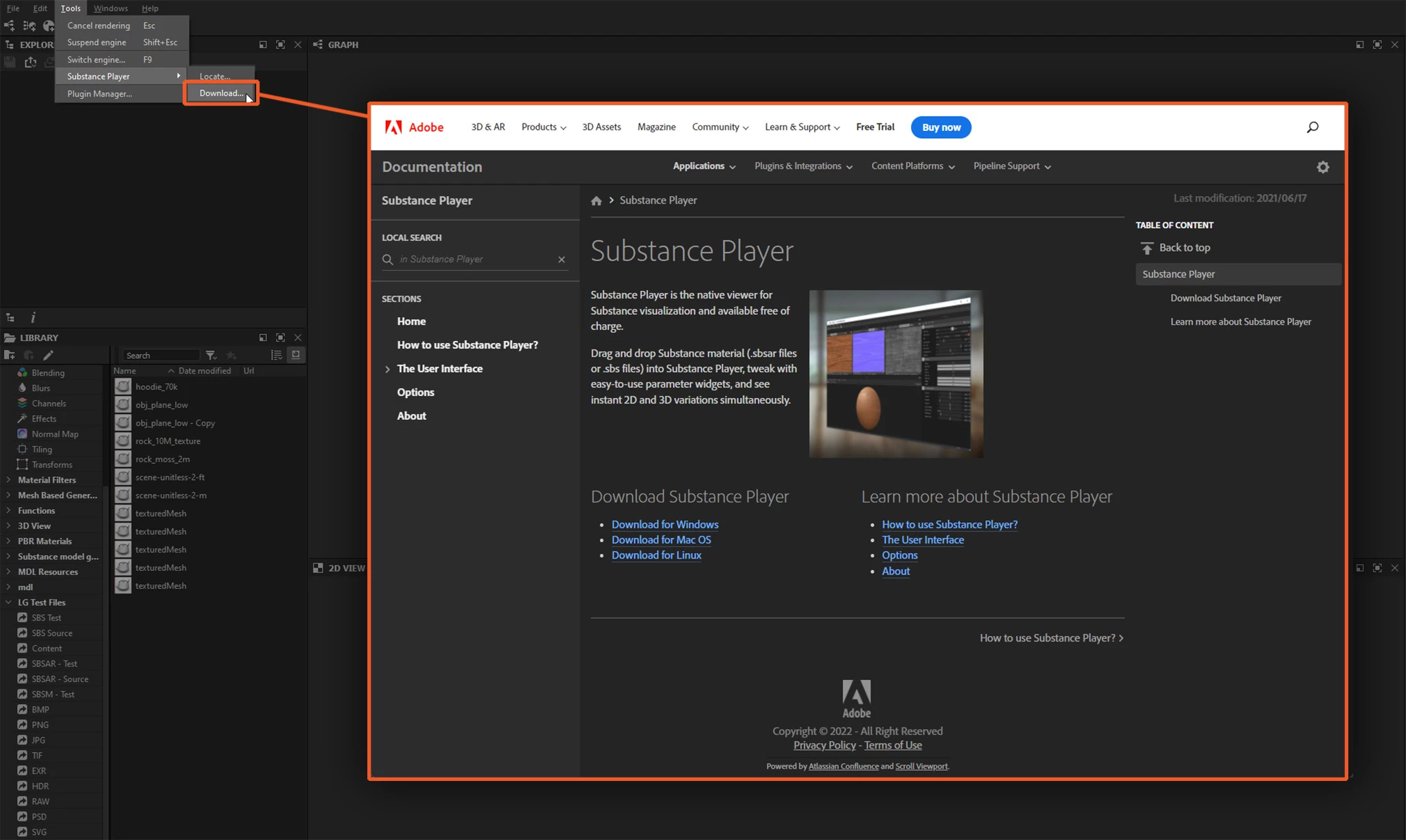The width and height of the screenshot is (1406, 840).
Task: Click the Adobe site search magnifier icon
Action: pyautogui.click(x=1312, y=127)
